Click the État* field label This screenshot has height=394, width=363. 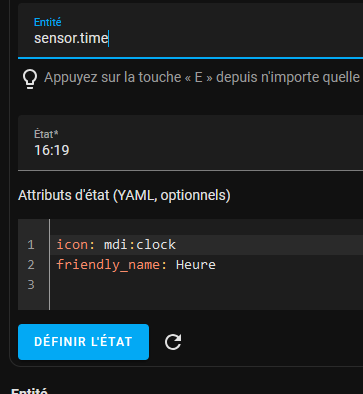click(46, 134)
